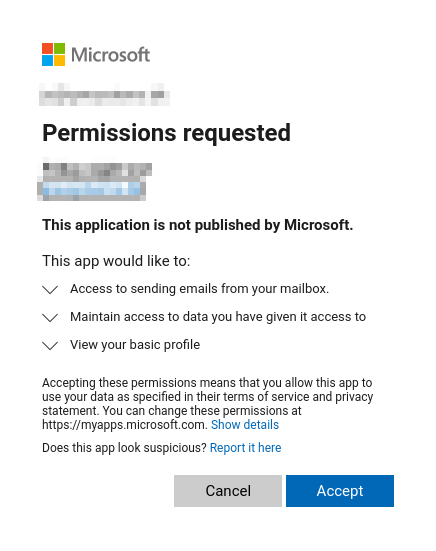Click Maintain access to data permission text
The width and height of the screenshot is (436, 551).
218,317
